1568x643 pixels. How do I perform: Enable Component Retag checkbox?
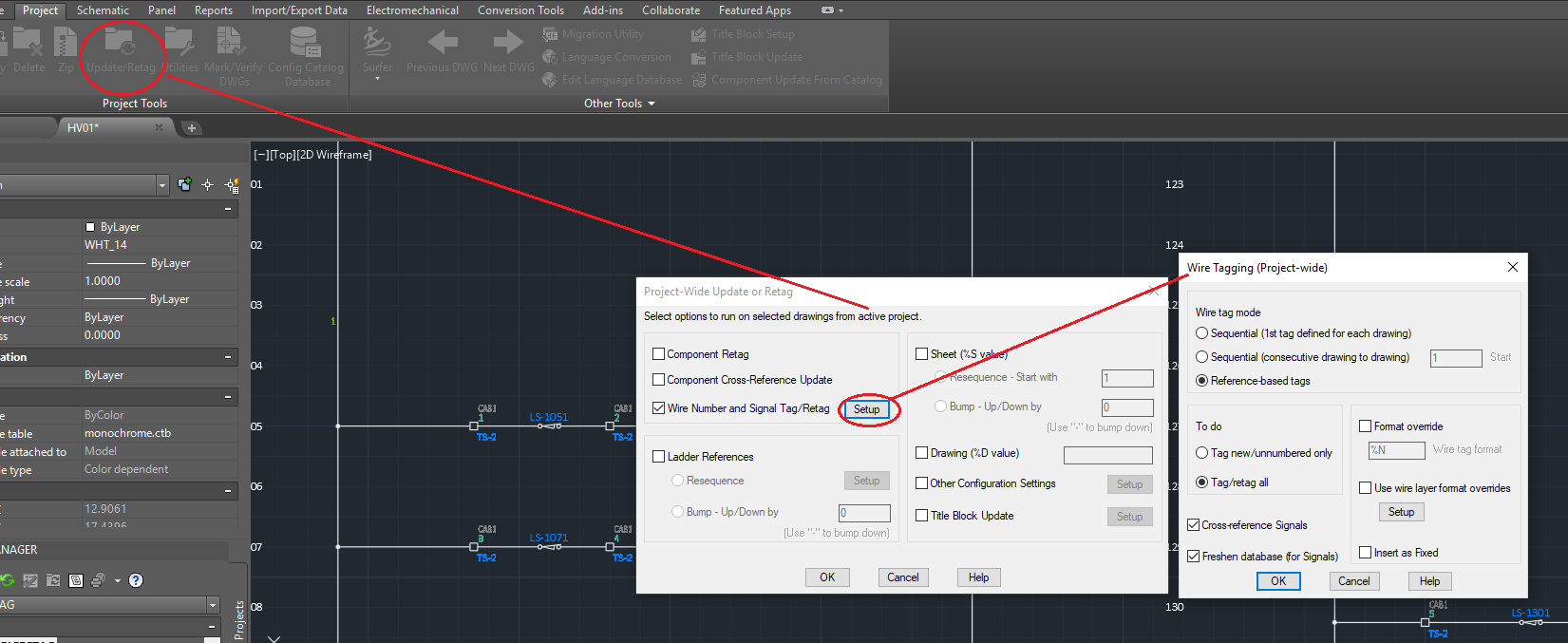coord(658,354)
